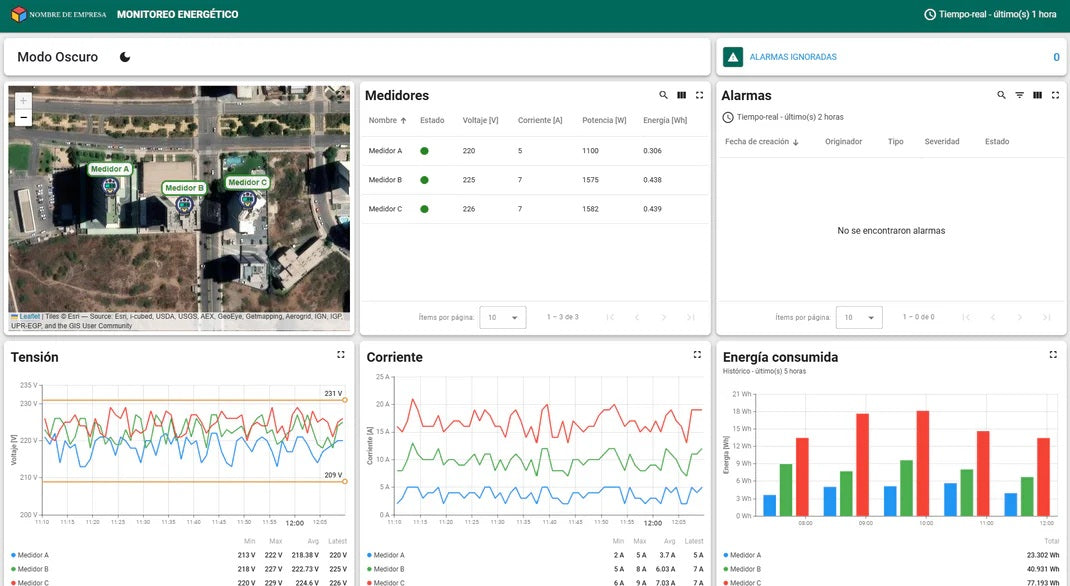The height and width of the screenshot is (586, 1070).
Task: Expand Corriente chart to fullscreen
Action: click(x=697, y=355)
